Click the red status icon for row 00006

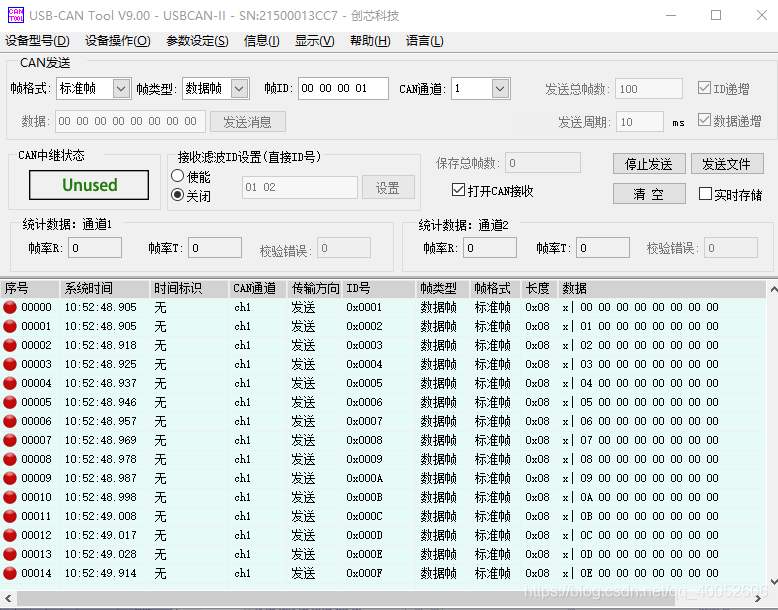point(11,422)
